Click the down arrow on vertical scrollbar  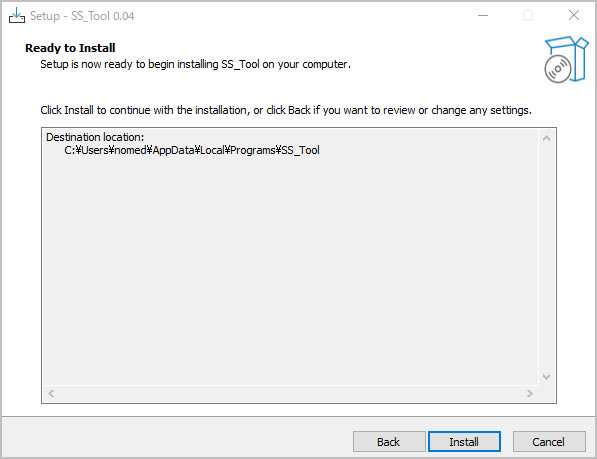(546, 376)
